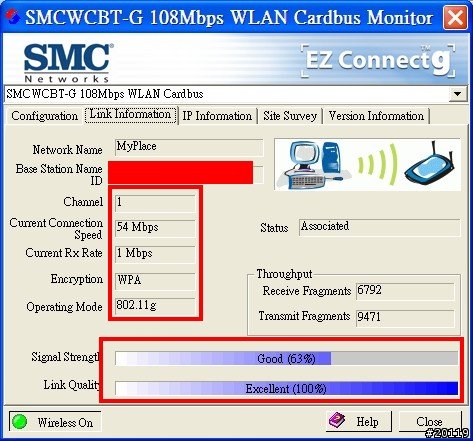Image resolution: width=473 pixels, height=441 pixels.
Task: Switch to the Configuration tab
Action: pyautogui.click(x=44, y=116)
